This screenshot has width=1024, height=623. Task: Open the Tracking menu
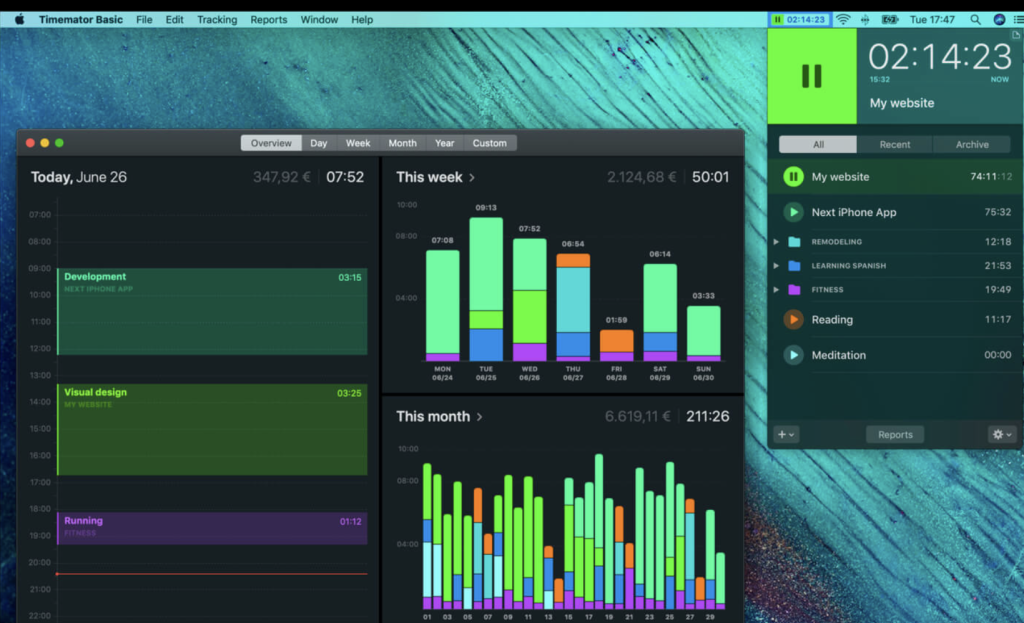[x=217, y=20]
